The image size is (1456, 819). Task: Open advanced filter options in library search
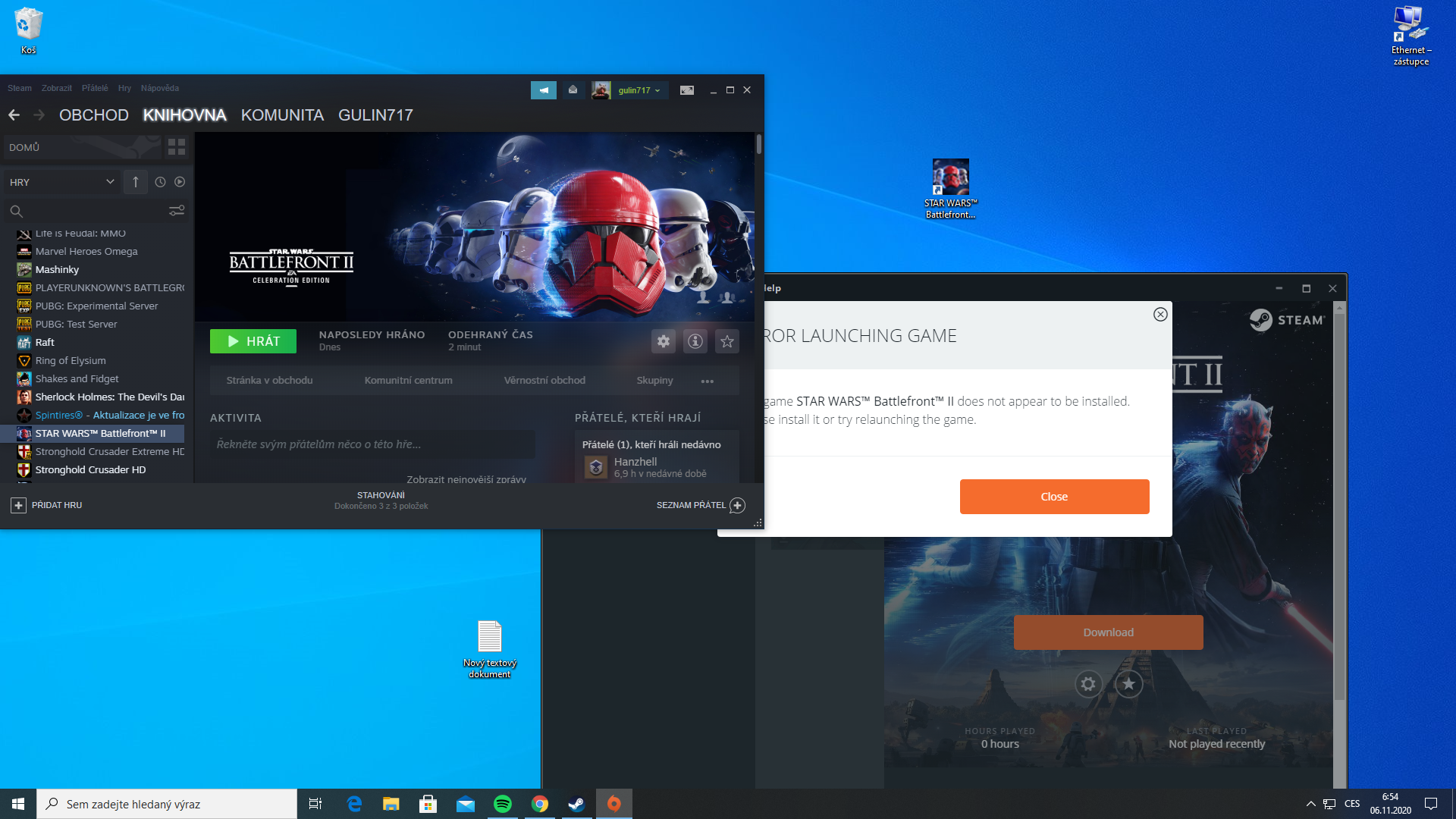tap(177, 211)
